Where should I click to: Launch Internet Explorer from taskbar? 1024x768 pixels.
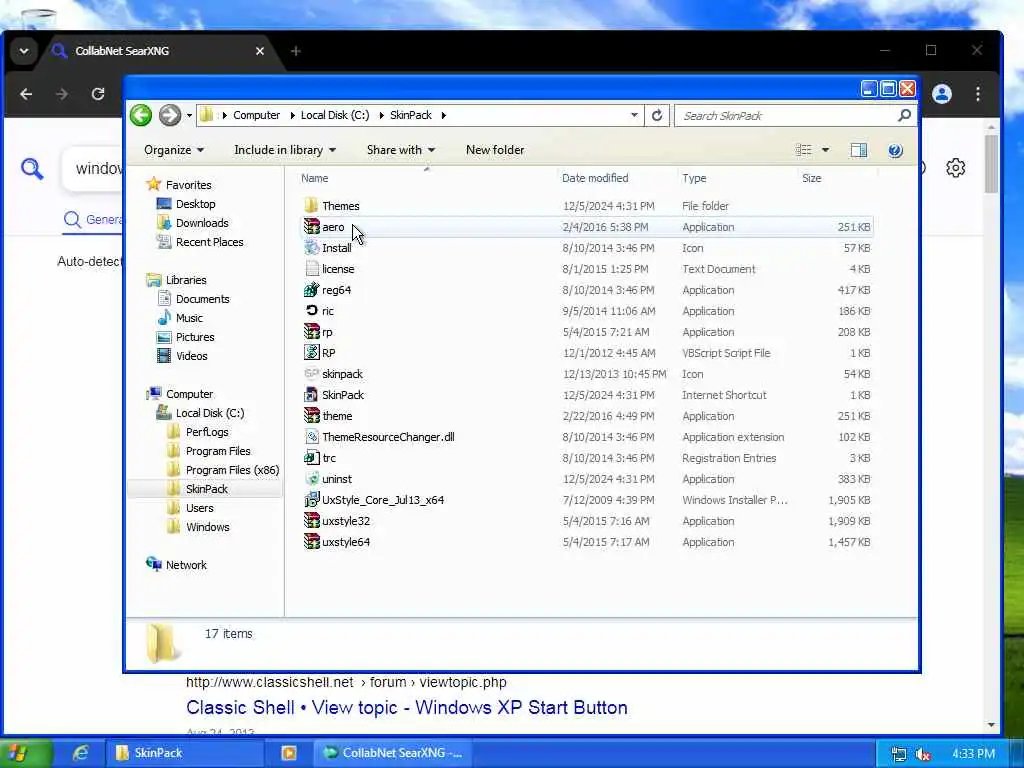[80, 753]
